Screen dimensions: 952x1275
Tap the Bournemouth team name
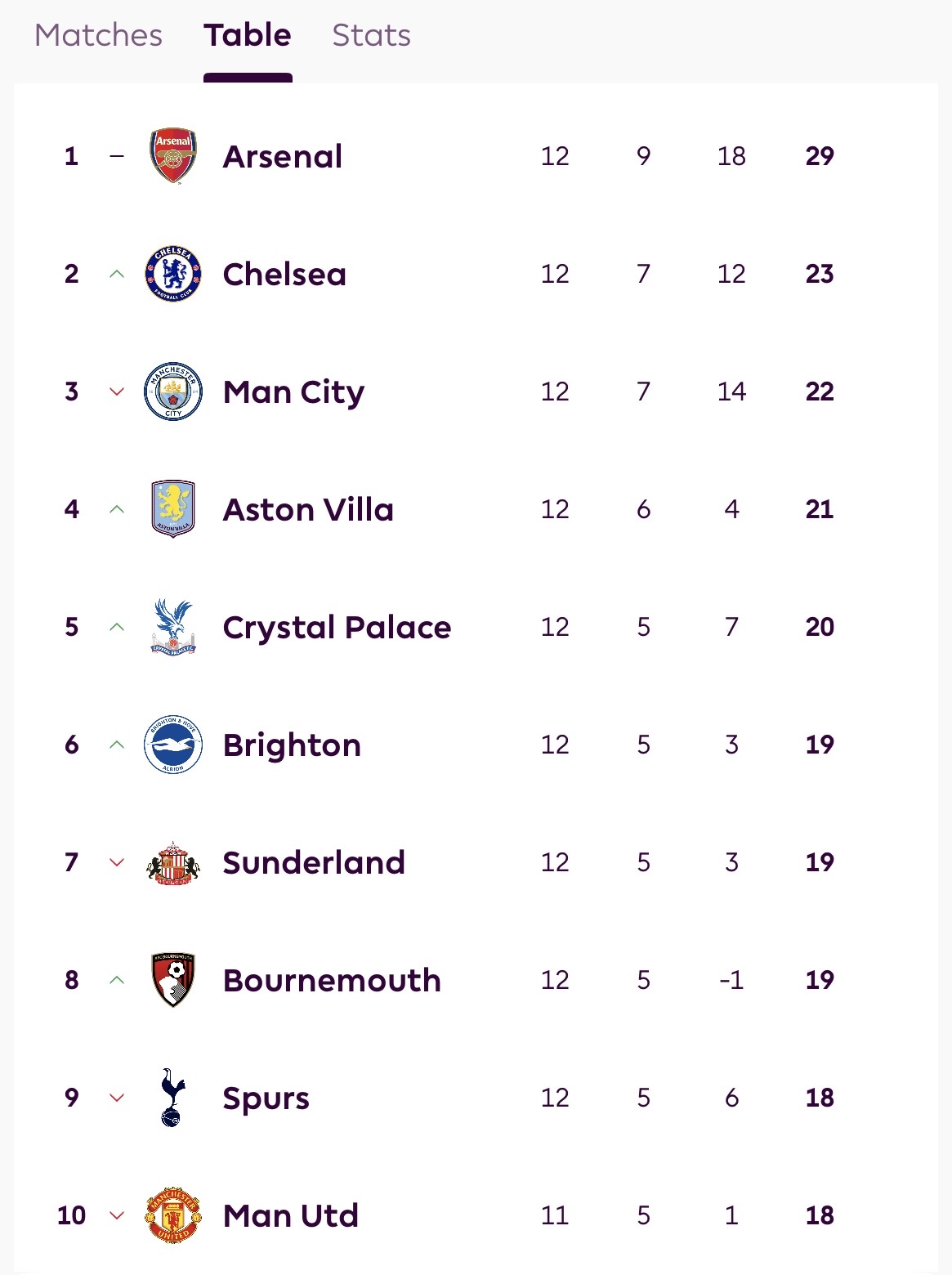(332, 981)
